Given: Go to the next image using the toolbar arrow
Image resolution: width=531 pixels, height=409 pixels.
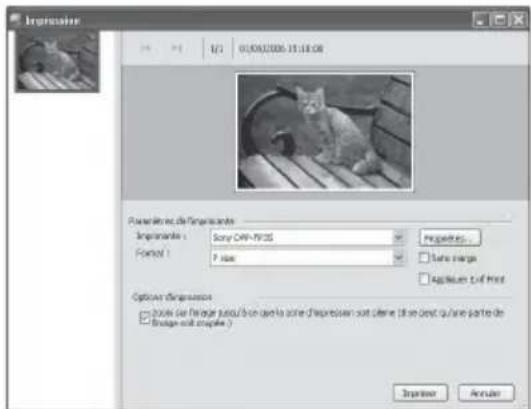Looking at the screenshot, I should pos(176,48).
